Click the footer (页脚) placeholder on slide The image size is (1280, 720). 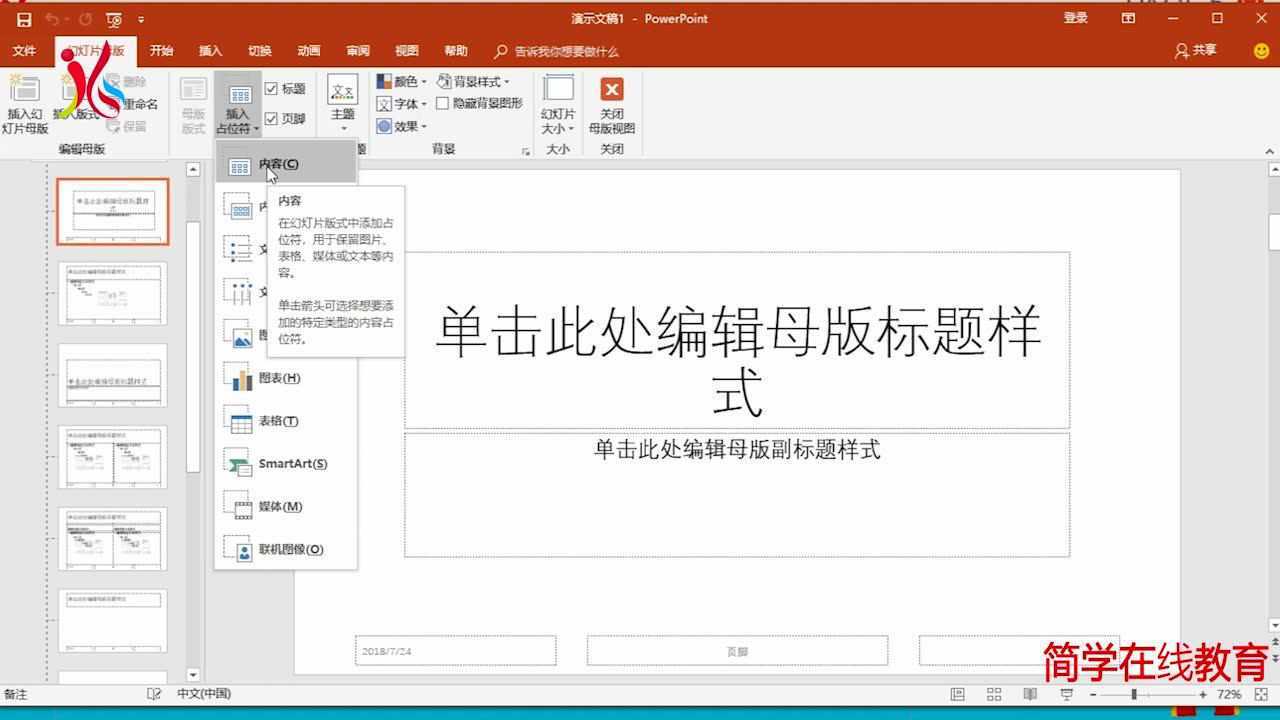[737, 651]
